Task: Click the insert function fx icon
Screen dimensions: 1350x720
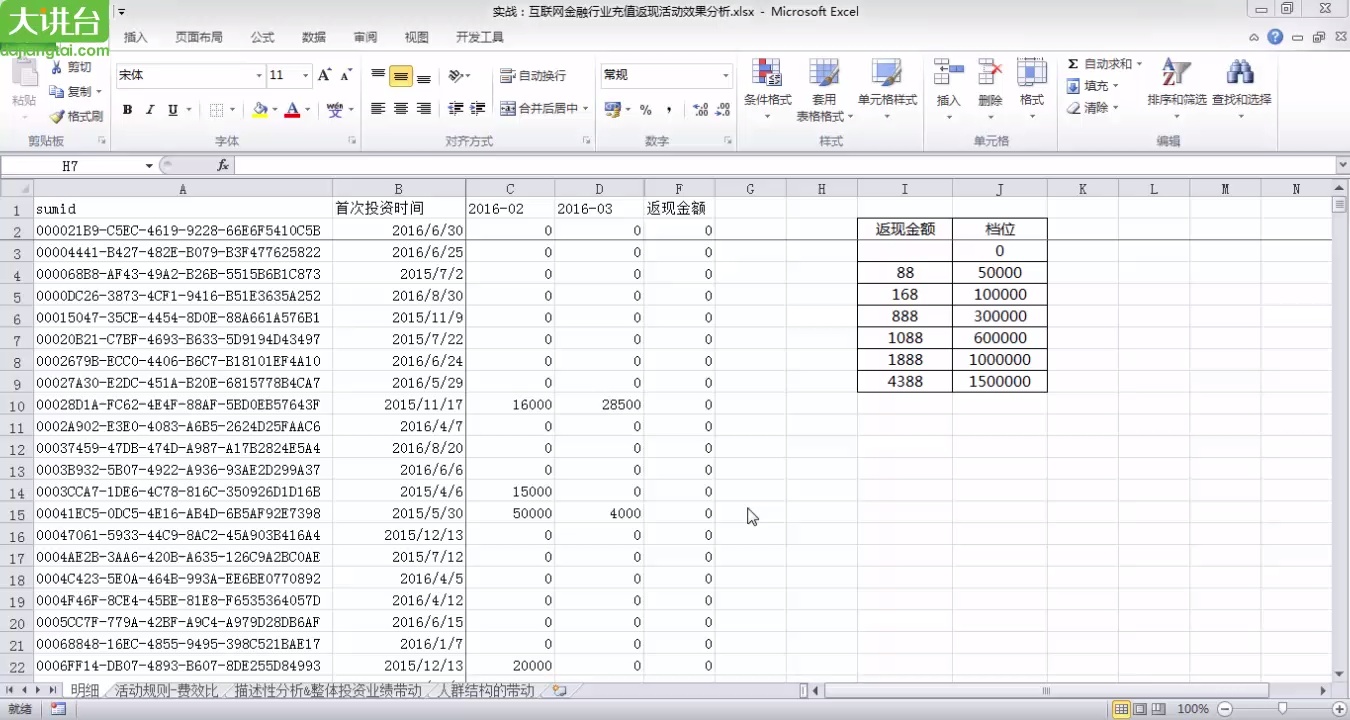Action: pos(223,166)
